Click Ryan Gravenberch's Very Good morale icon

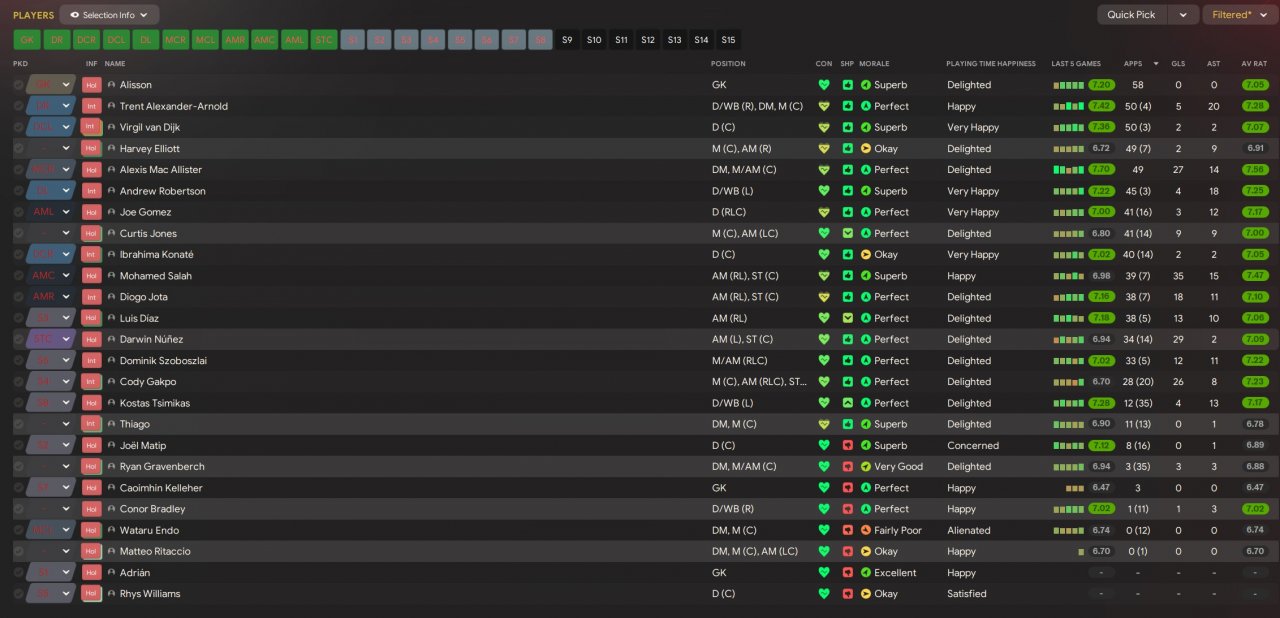[865, 467]
